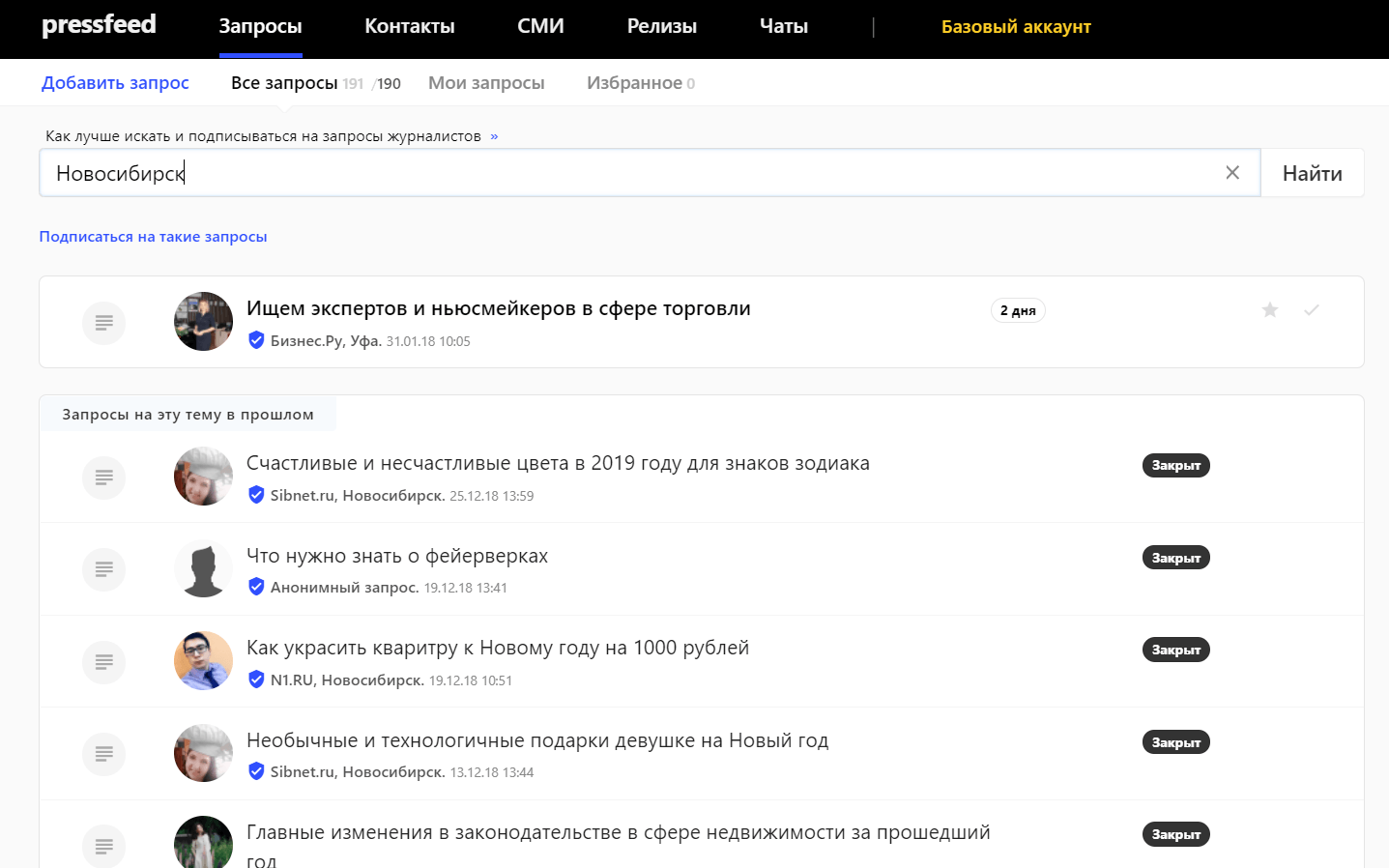Mark the trade experts request with checkmark
This screenshot has width=1389, height=868.
pyautogui.click(x=1312, y=310)
